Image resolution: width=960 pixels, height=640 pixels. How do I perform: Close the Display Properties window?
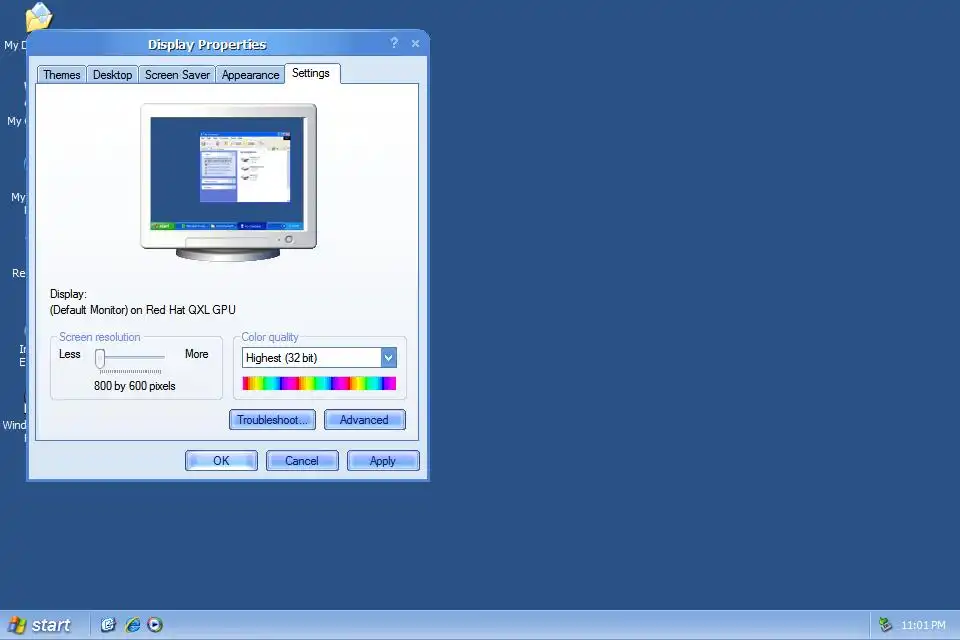coord(415,43)
